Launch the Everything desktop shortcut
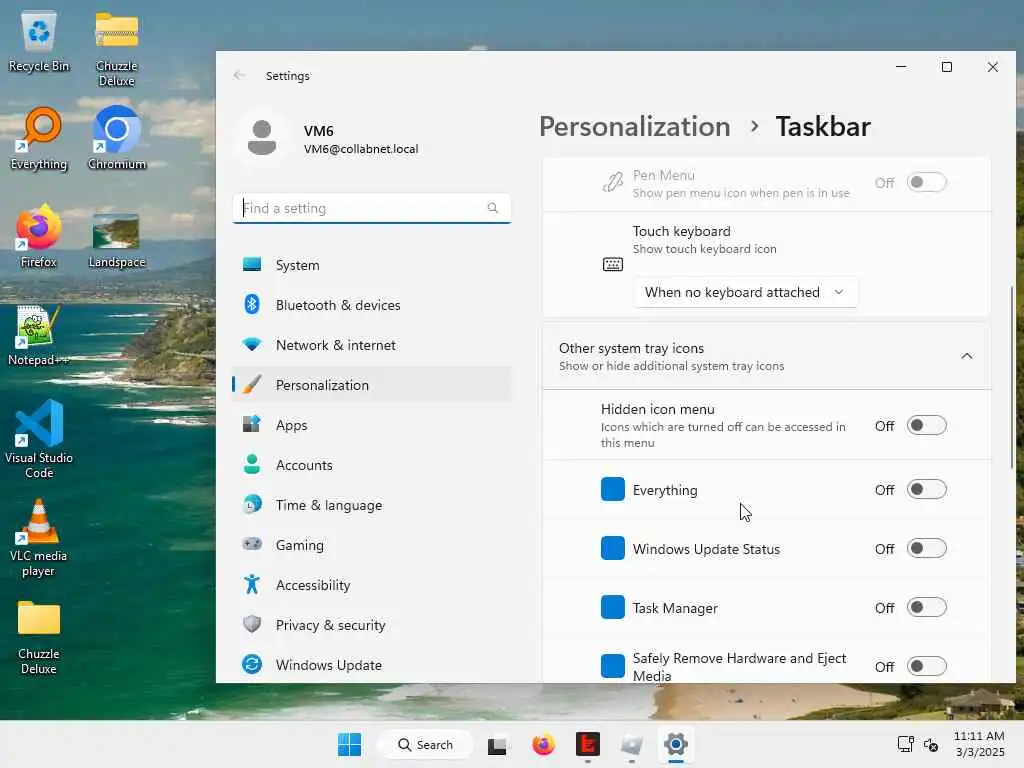The width and height of the screenshot is (1024, 768). click(39, 139)
